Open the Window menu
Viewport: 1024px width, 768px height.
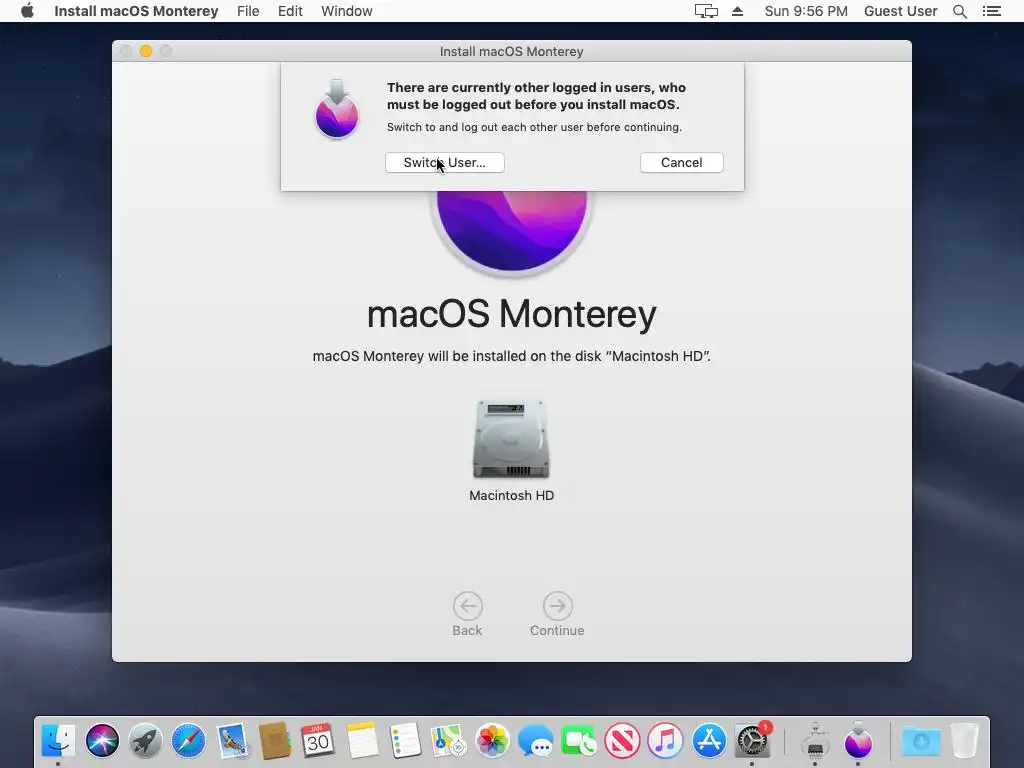347,11
